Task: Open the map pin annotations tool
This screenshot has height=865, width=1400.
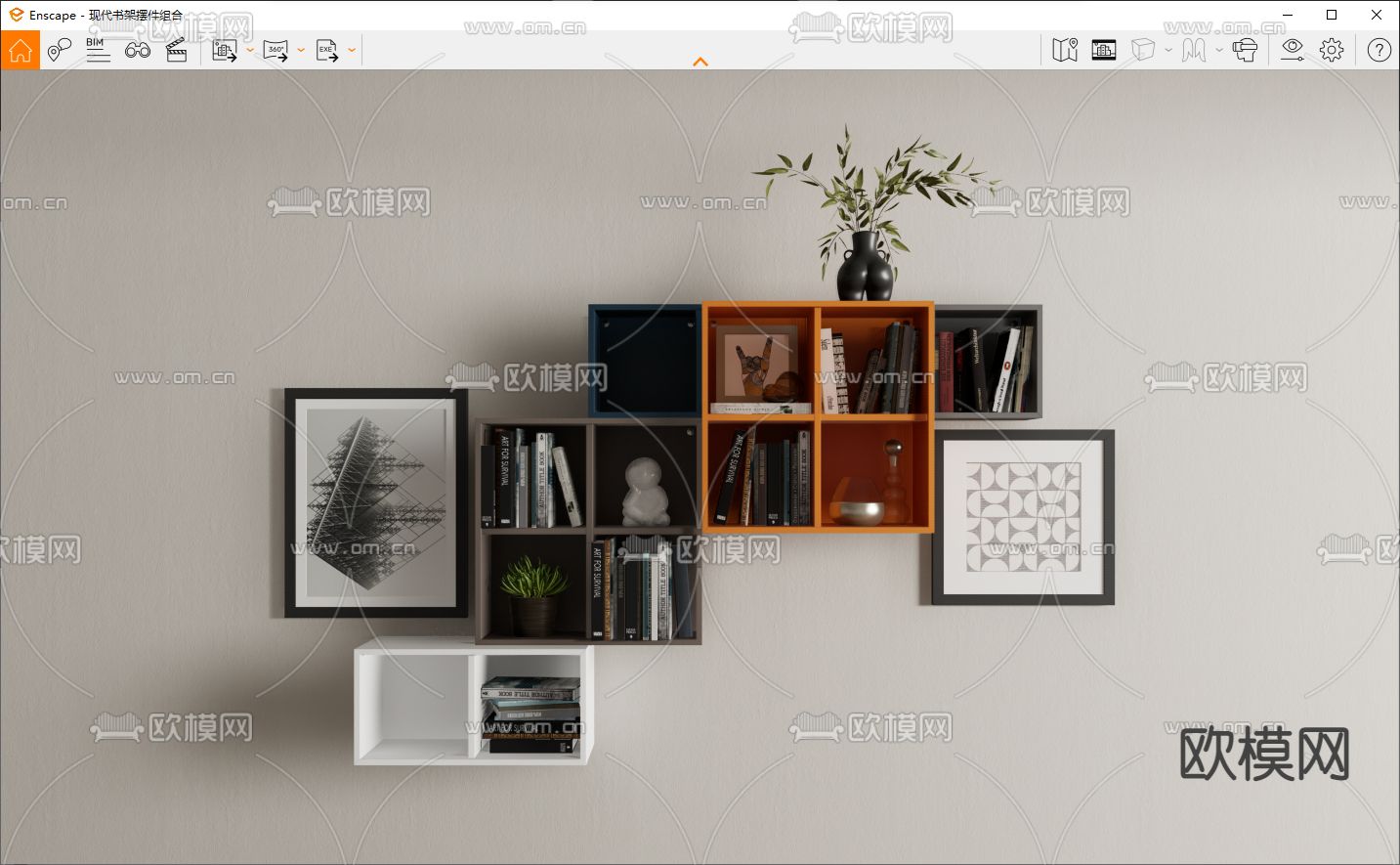Action: coord(59,50)
